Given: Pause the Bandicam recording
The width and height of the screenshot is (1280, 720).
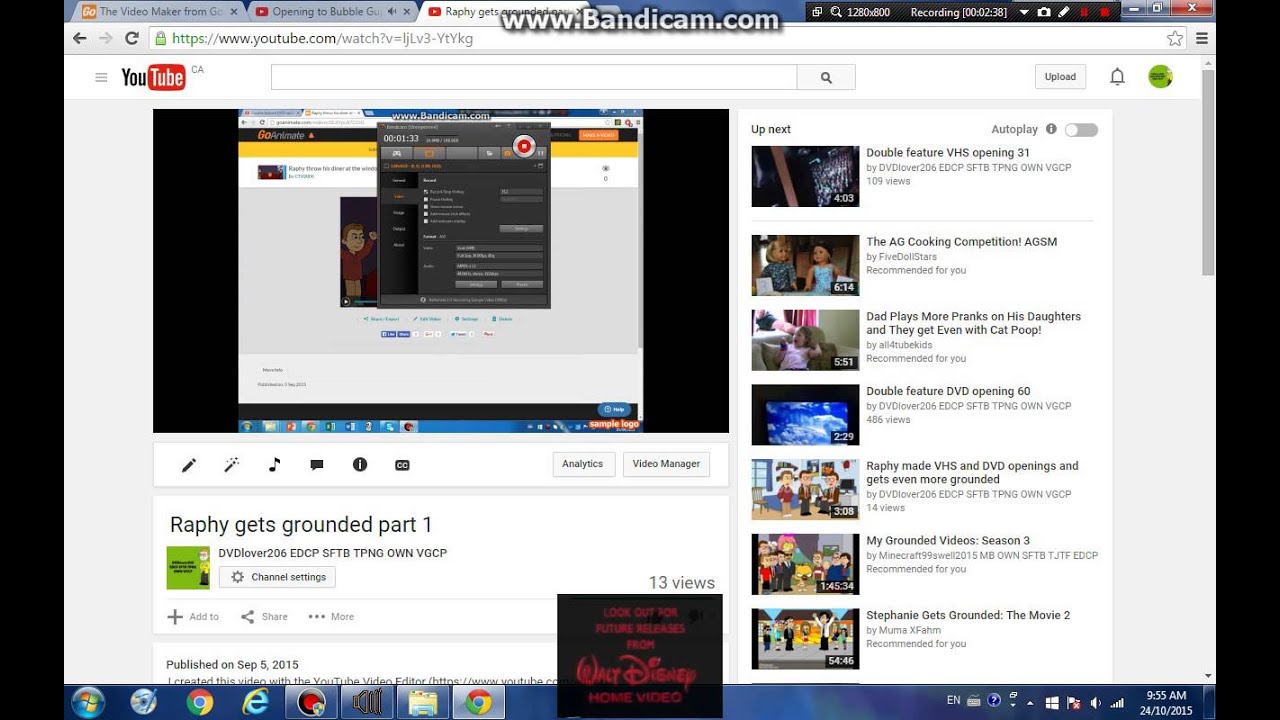Looking at the screenshot, I should tap(1084, 12).
